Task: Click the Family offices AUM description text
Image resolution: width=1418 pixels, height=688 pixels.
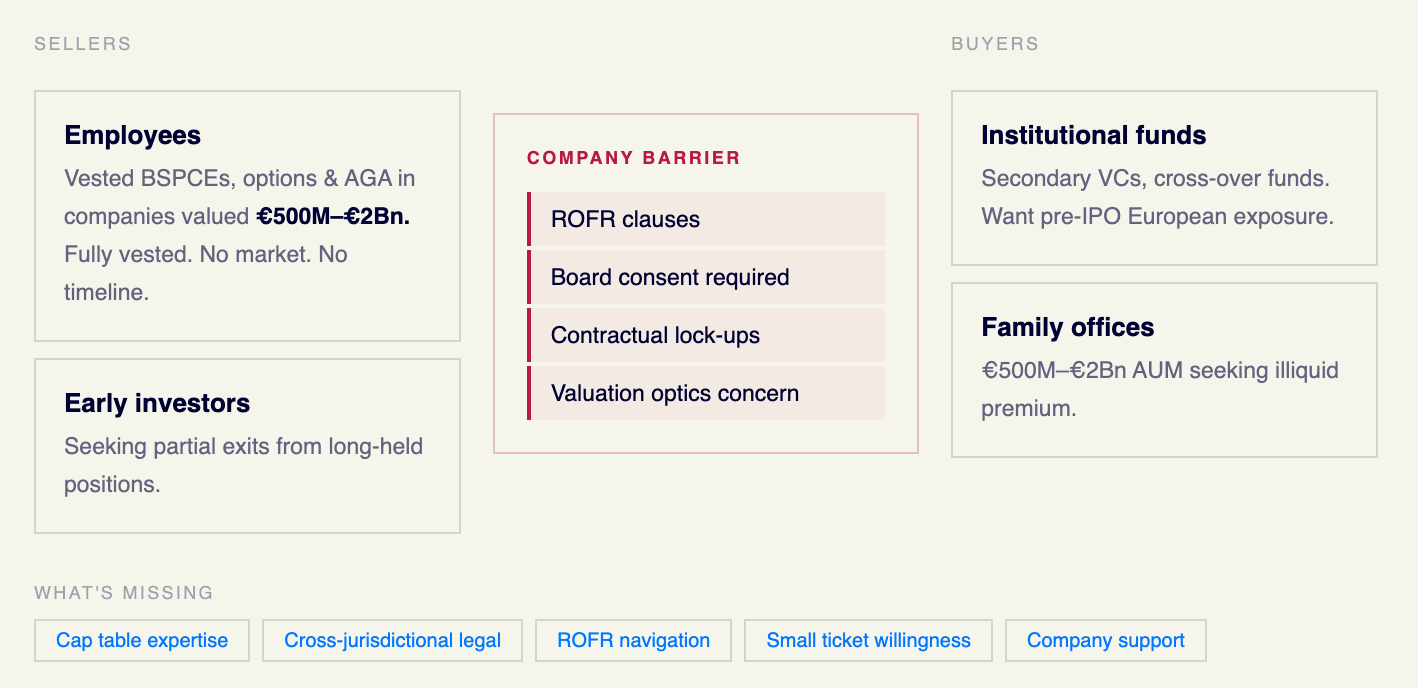Action: pos(1160,389)
